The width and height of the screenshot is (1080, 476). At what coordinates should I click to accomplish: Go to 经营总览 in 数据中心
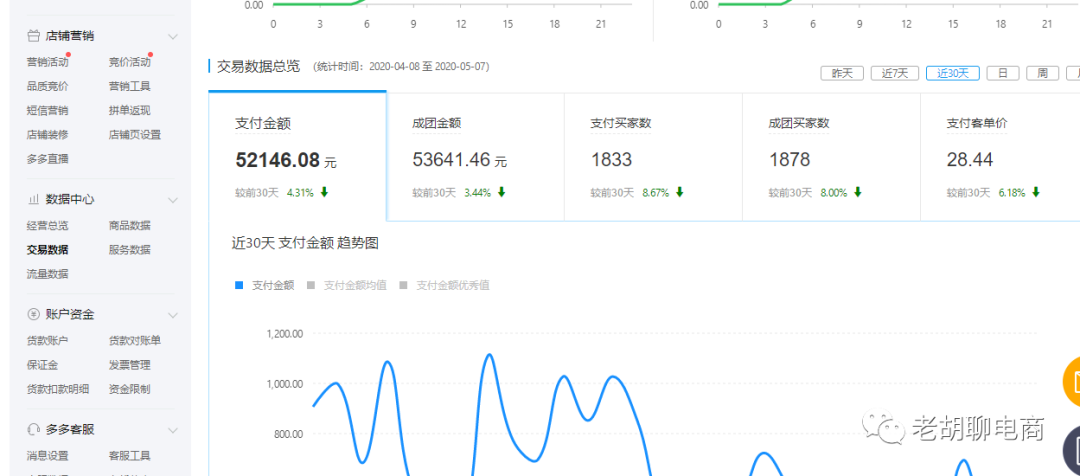click(x=48, y=225)
